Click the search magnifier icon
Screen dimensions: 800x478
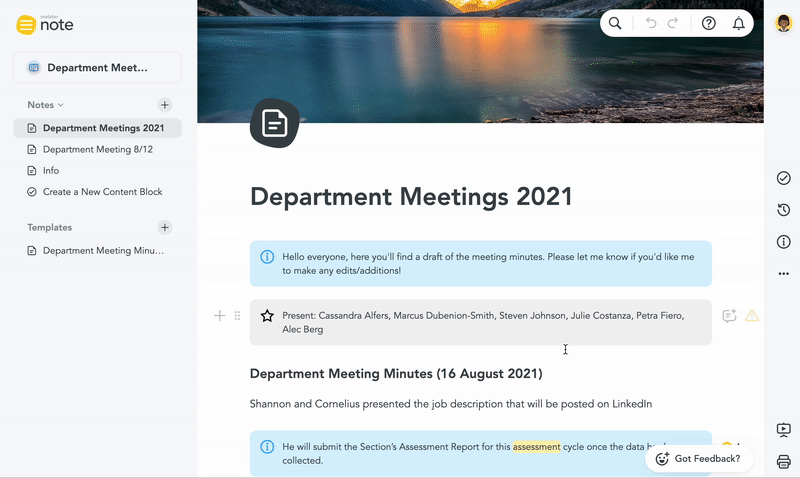[615, 23]
